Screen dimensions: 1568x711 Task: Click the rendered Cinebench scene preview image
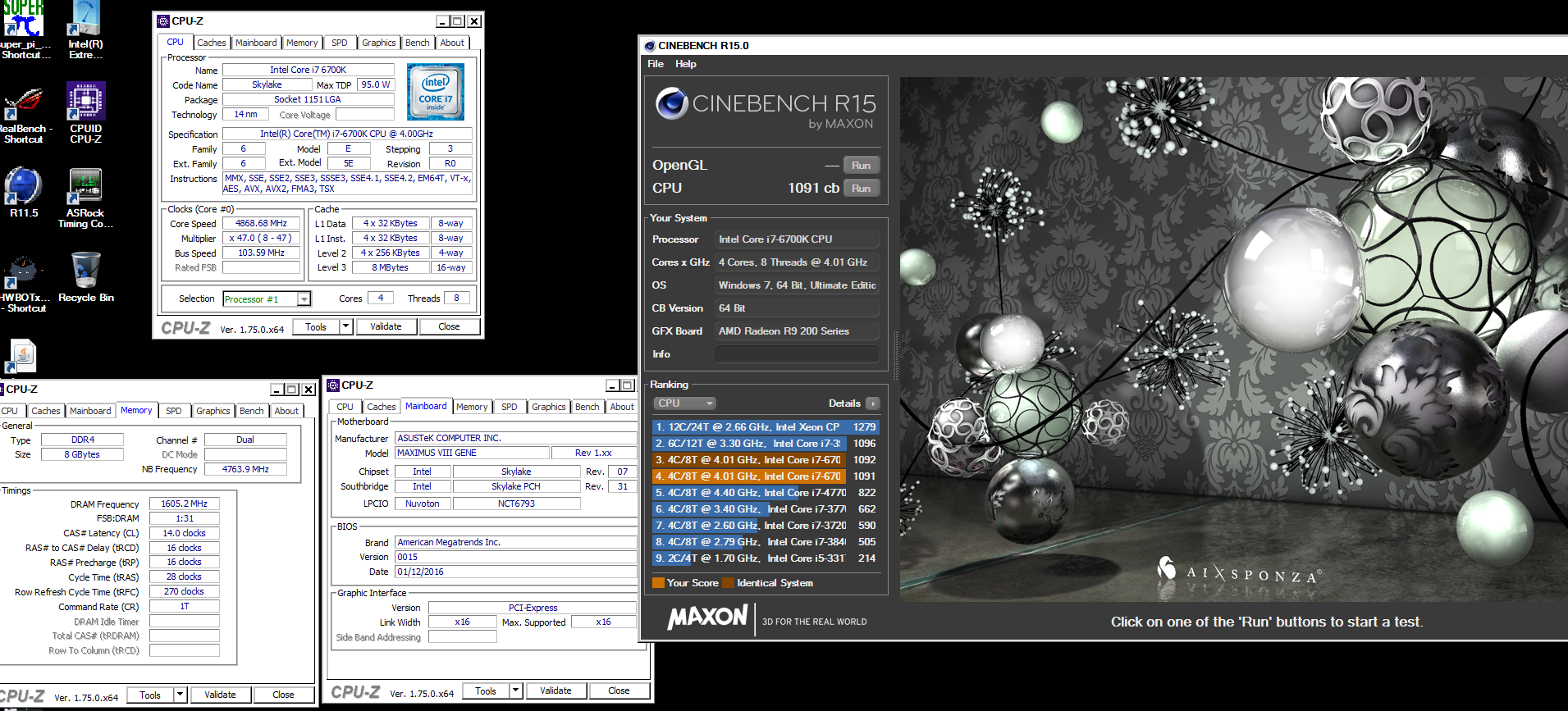(1233, 340)
